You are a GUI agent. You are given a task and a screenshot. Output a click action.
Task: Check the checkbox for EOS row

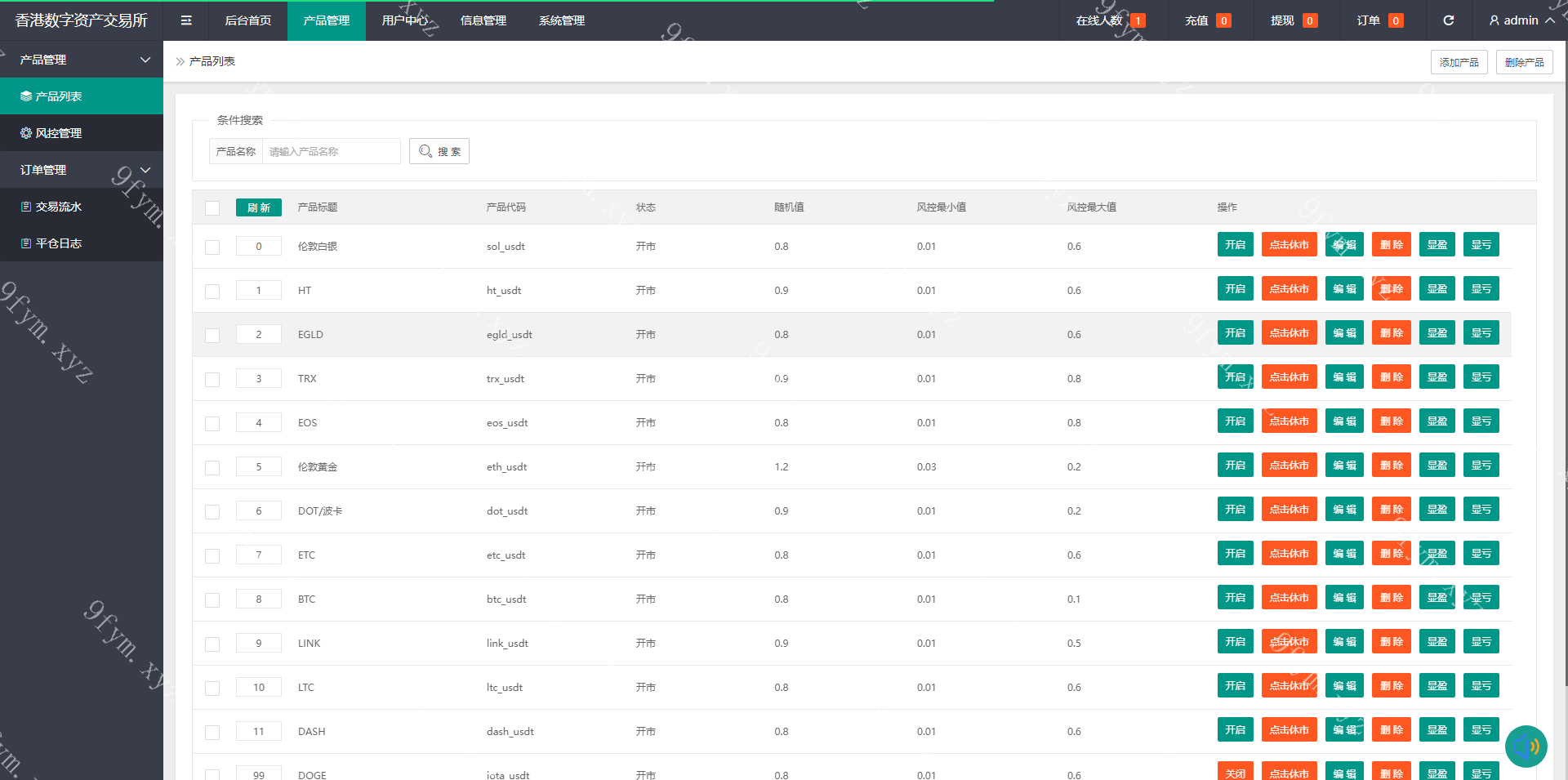coord(212,424)
